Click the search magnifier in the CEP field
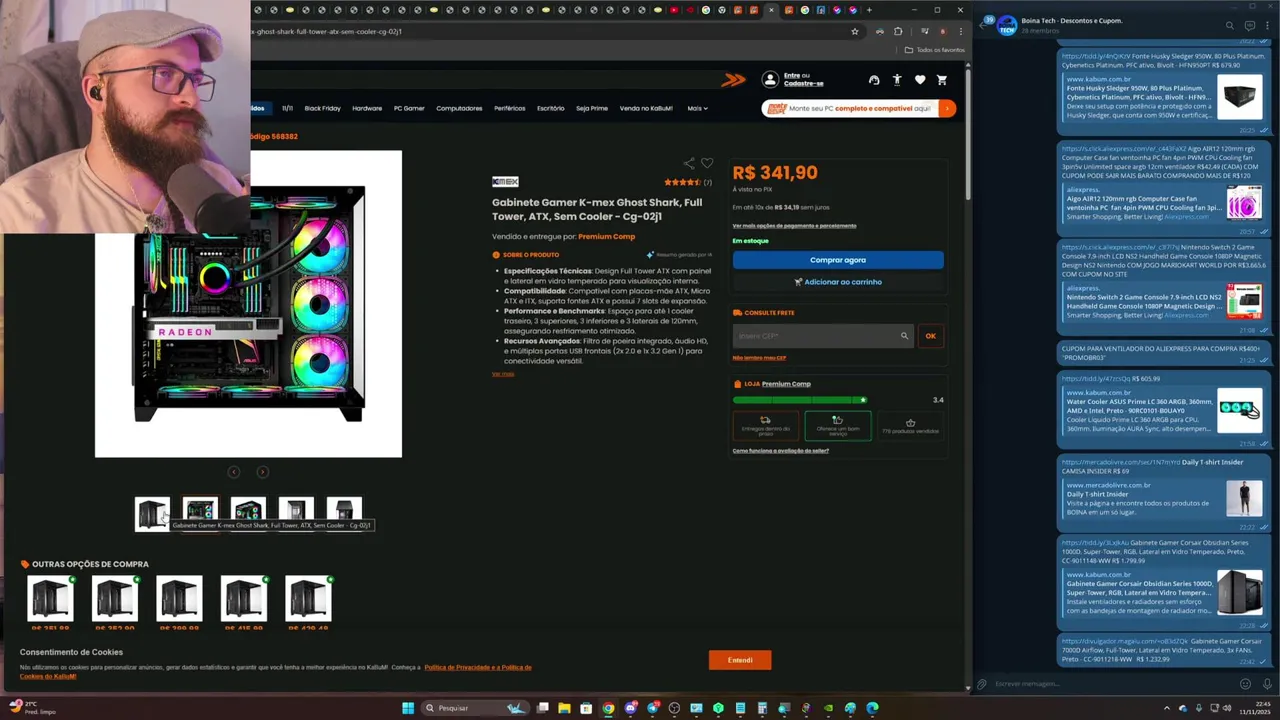The height and width of the screenshot is (720, 1280). coord(904,336)
